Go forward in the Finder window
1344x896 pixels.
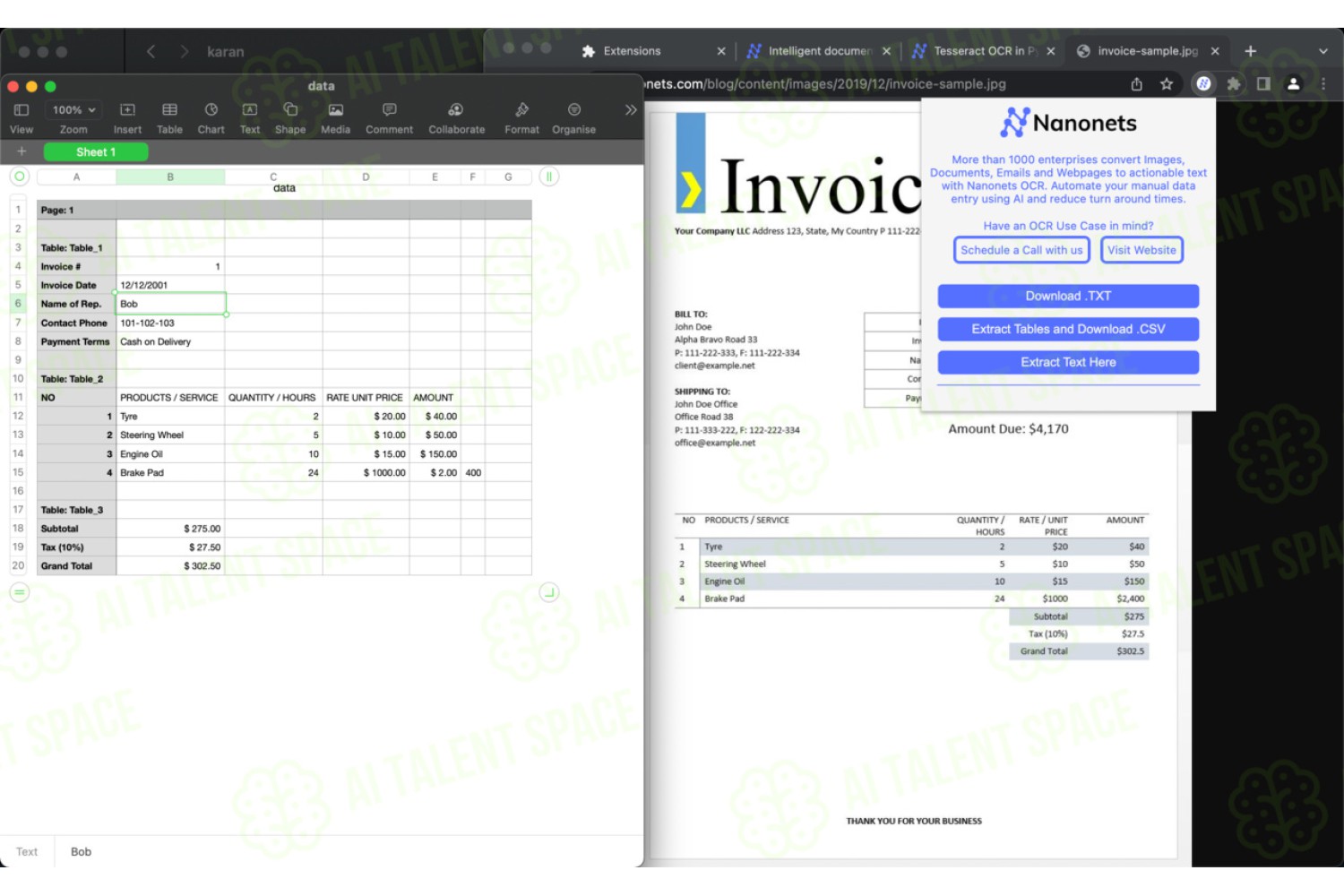184,52
